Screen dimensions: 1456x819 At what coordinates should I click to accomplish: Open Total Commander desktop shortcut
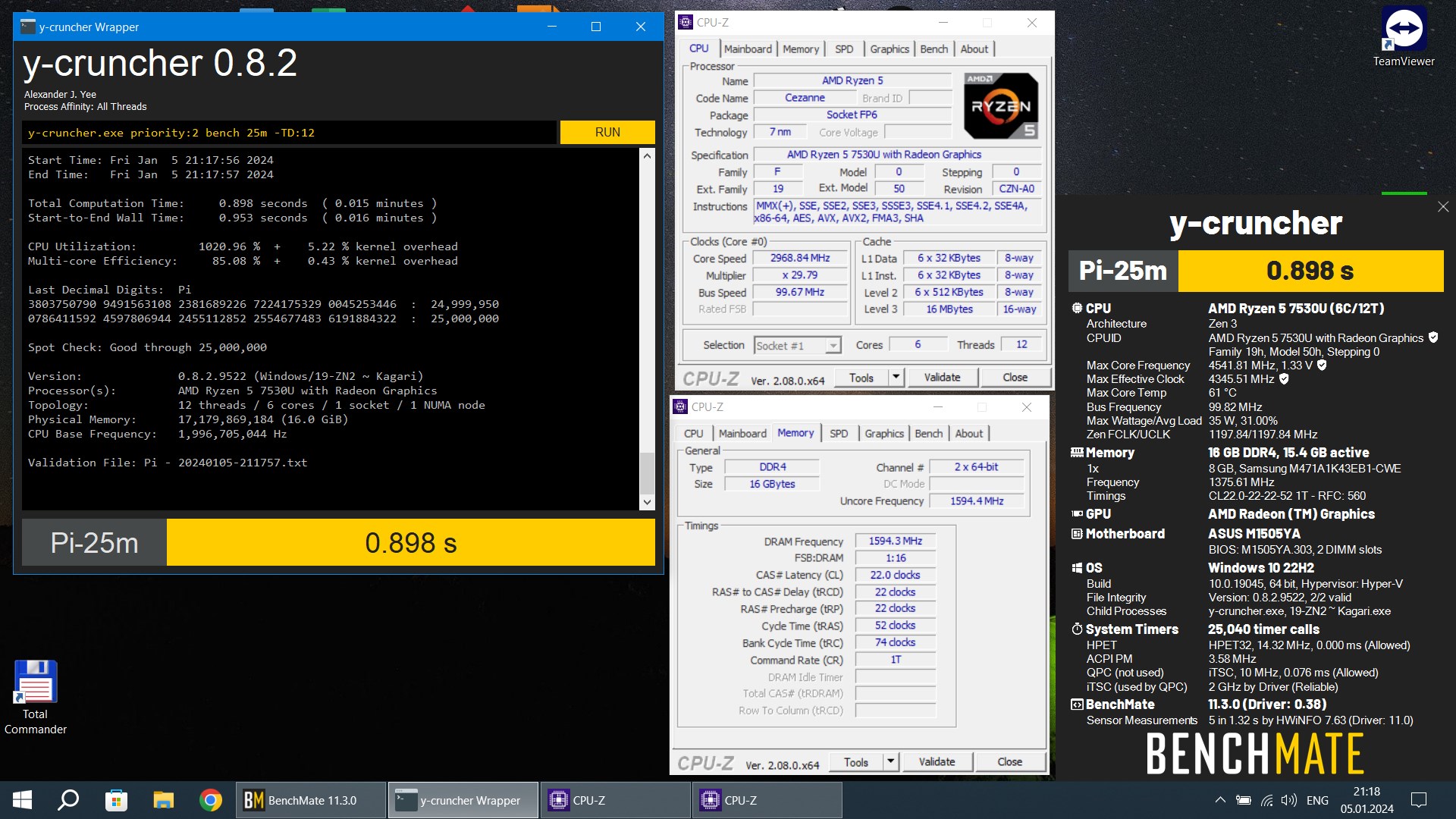click(x=35, y=698)
